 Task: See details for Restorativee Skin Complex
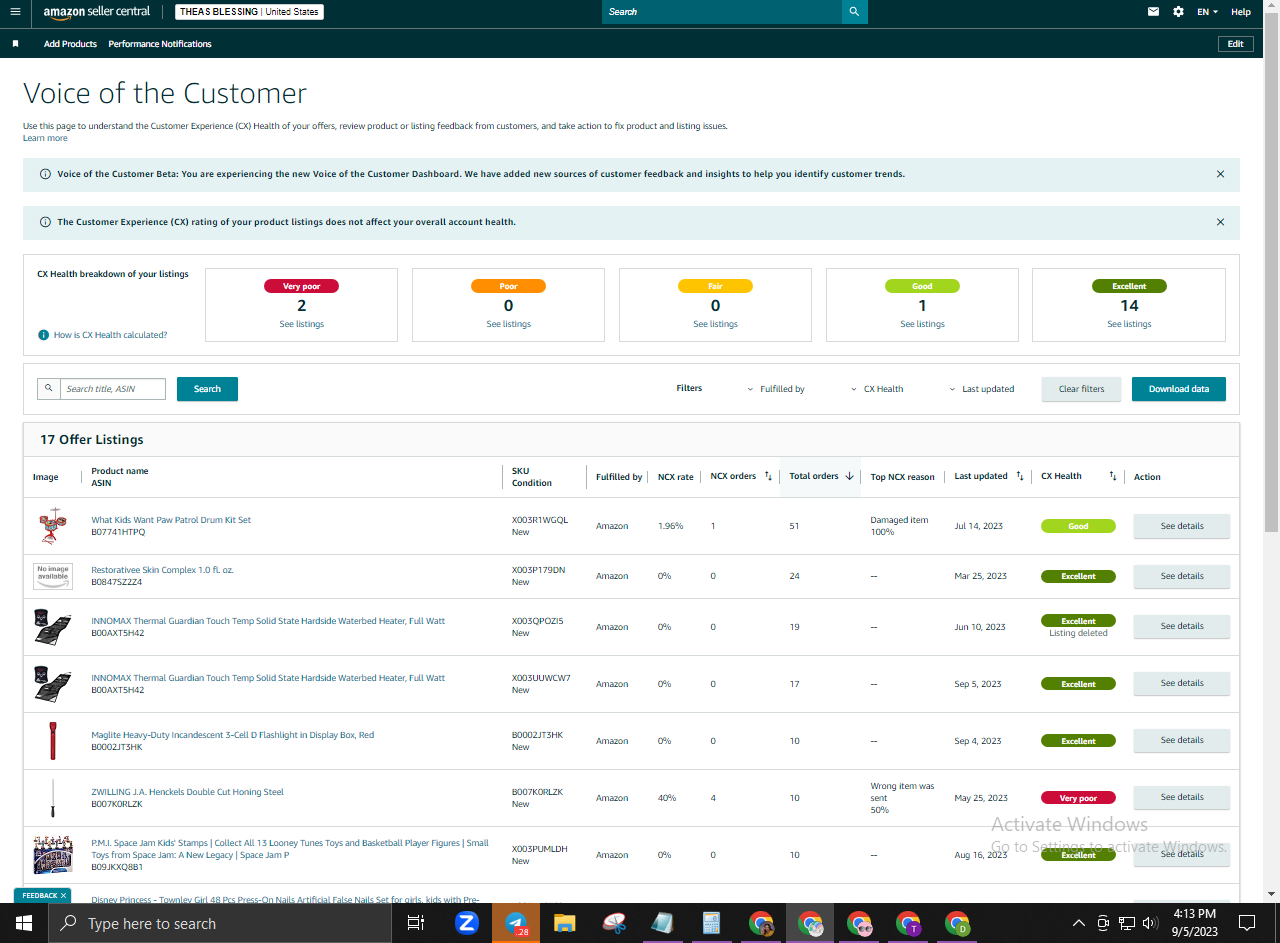[1181, 576]
